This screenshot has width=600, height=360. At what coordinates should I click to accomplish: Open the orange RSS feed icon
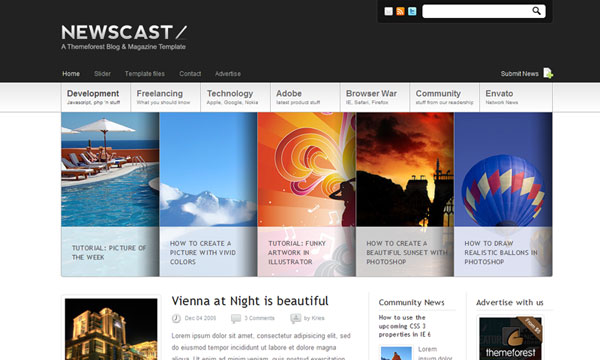[x=400, y=11]
